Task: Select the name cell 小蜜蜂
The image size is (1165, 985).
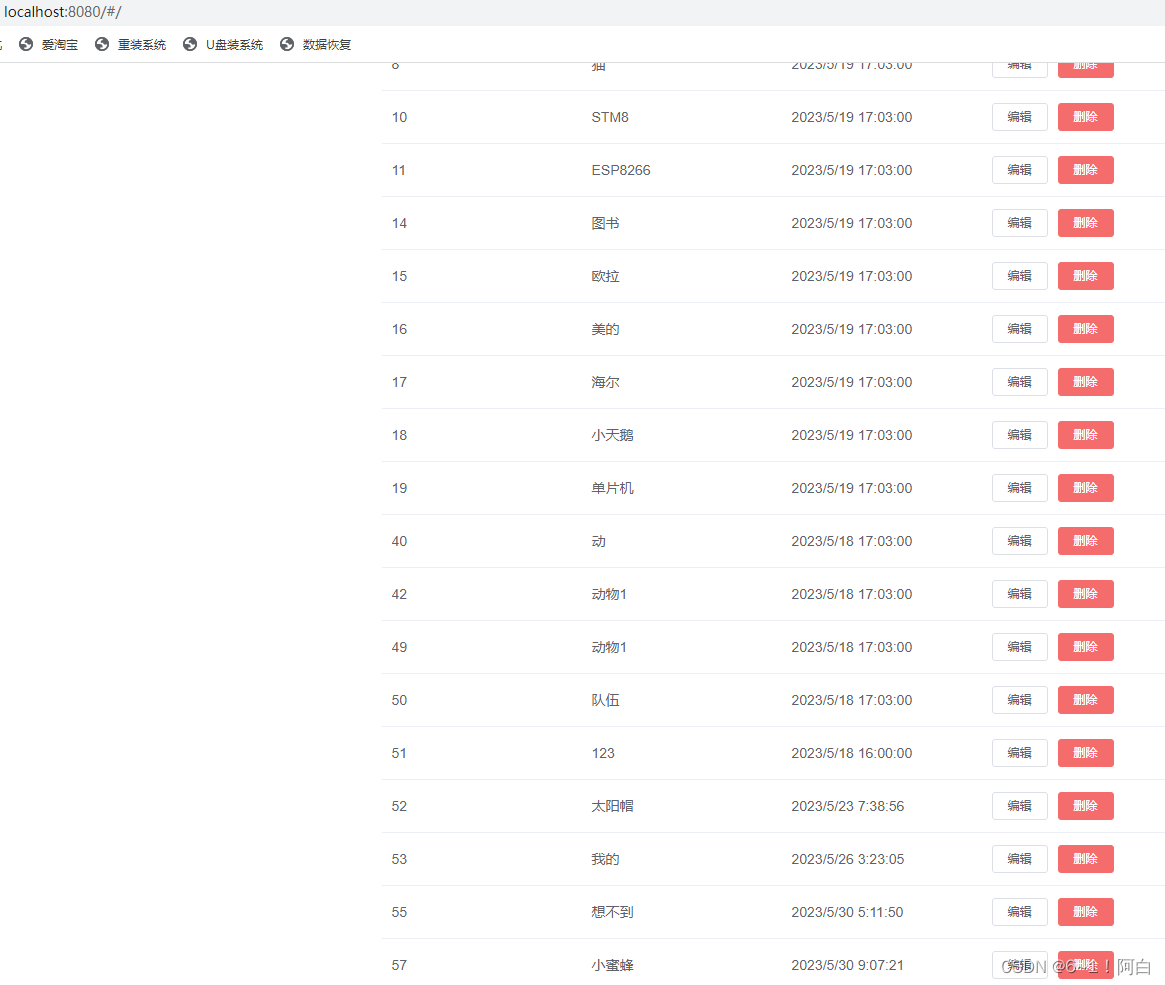Action: coord(612,965)
